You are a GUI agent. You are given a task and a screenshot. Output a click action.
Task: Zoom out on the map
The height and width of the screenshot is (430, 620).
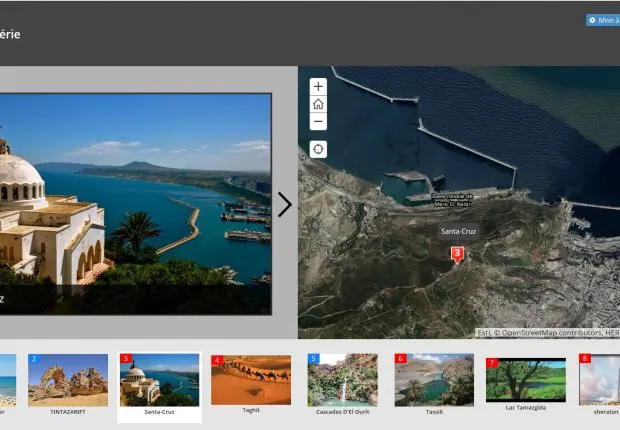pyautogui.click(x=318, y=122)
